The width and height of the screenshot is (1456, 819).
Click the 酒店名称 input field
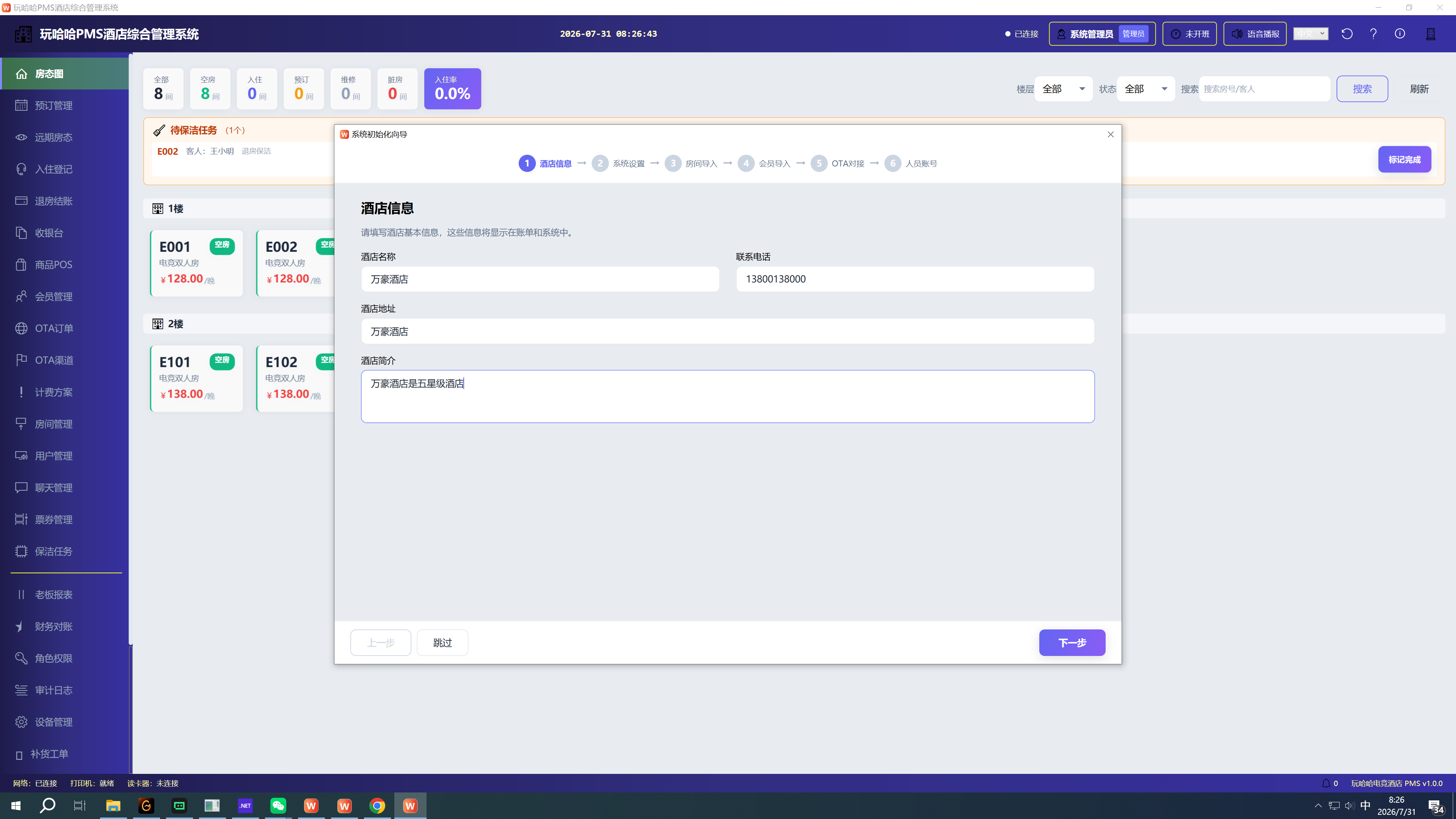coord(540,279)
